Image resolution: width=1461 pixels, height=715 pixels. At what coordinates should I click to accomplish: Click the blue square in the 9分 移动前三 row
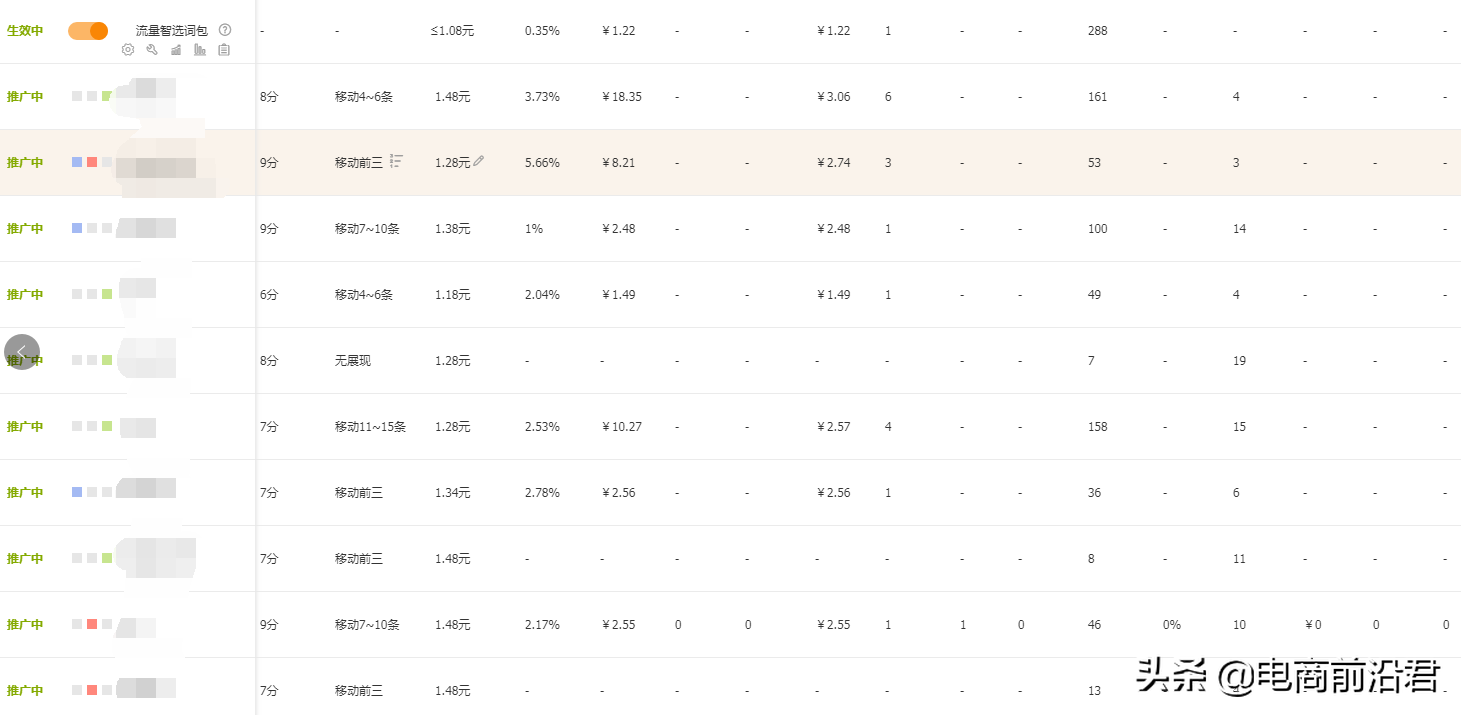click(x=77, y=162)
